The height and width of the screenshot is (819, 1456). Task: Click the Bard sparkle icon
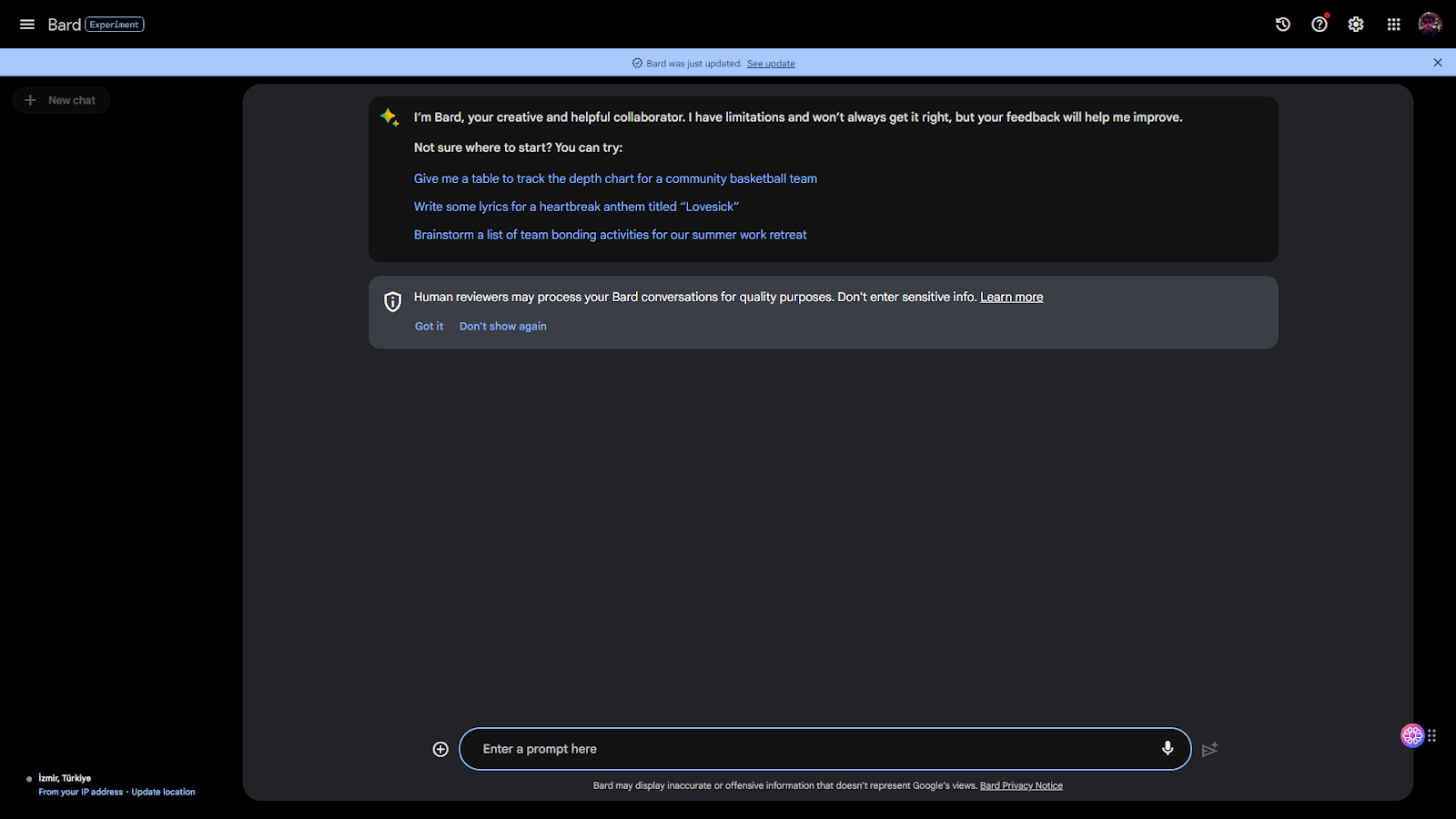tap(389, 117)
